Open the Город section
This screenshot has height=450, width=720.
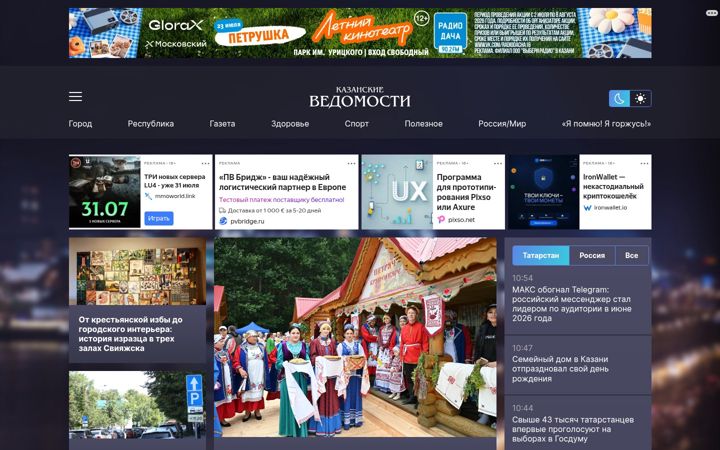[x=80, y=124]
